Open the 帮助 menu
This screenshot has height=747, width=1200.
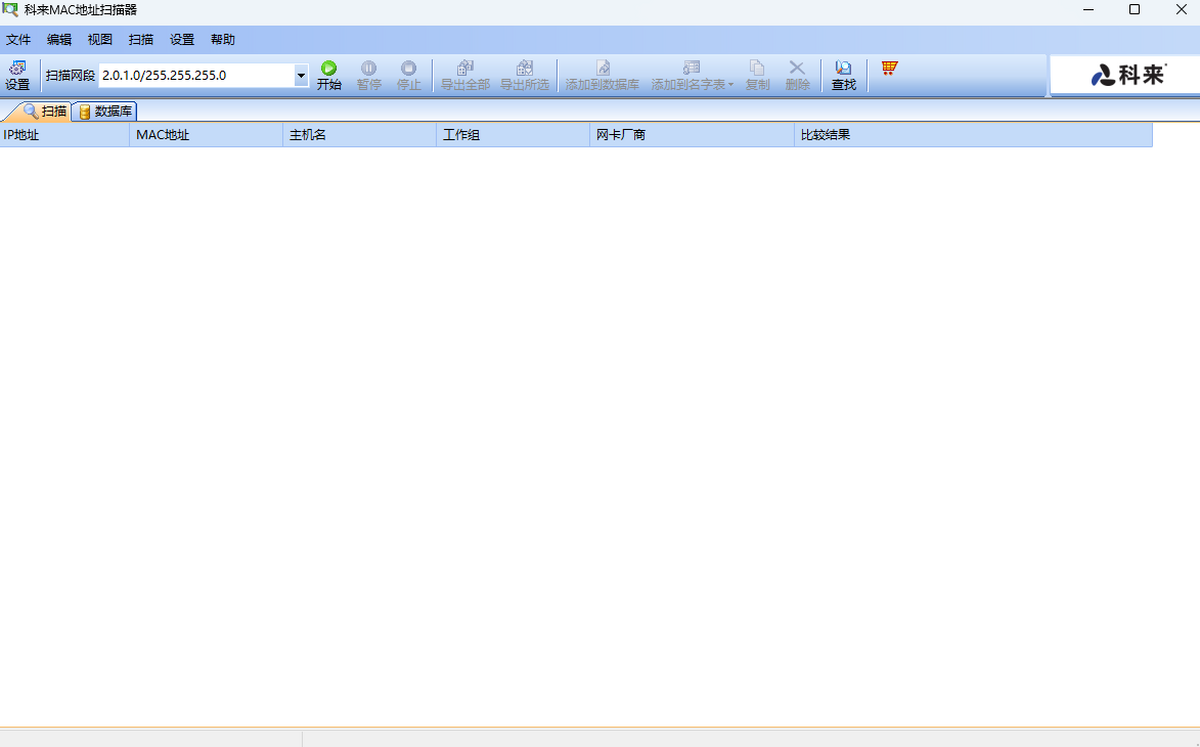point(223,40)
